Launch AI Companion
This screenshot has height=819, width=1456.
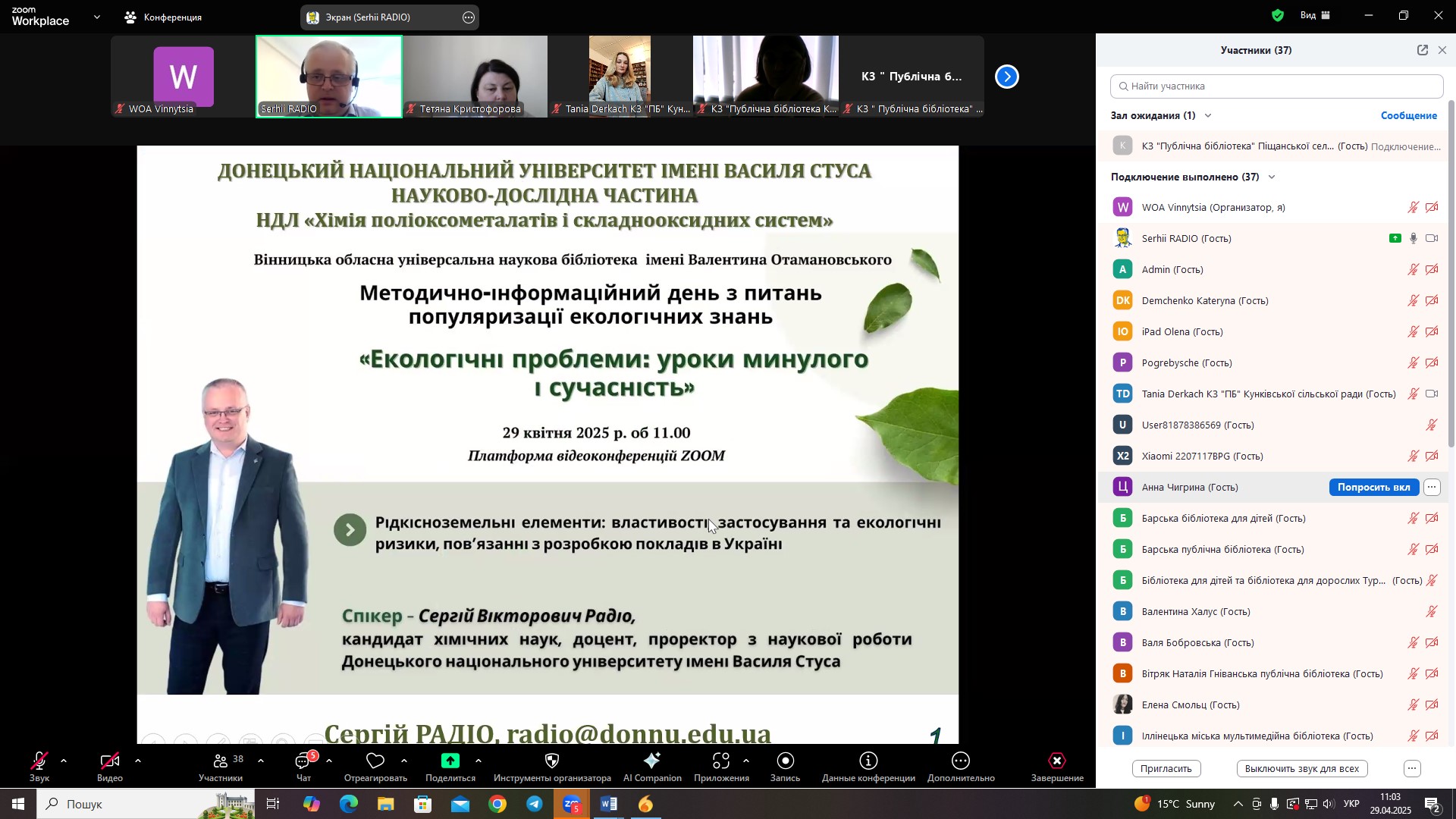pyautogui.click(x=652, y=767)
